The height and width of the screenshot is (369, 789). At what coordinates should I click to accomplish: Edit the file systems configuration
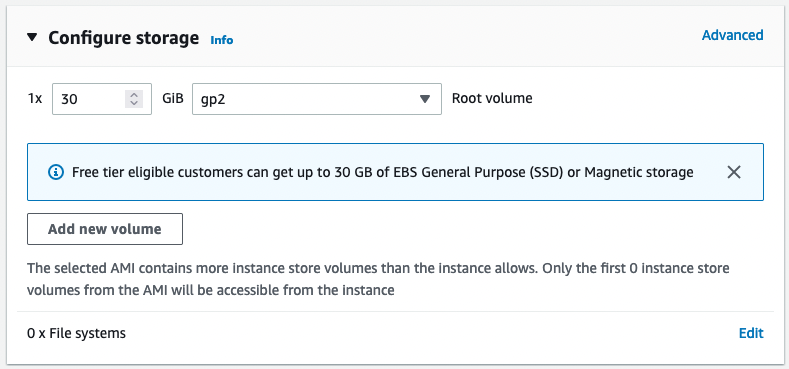coord(751,333)
